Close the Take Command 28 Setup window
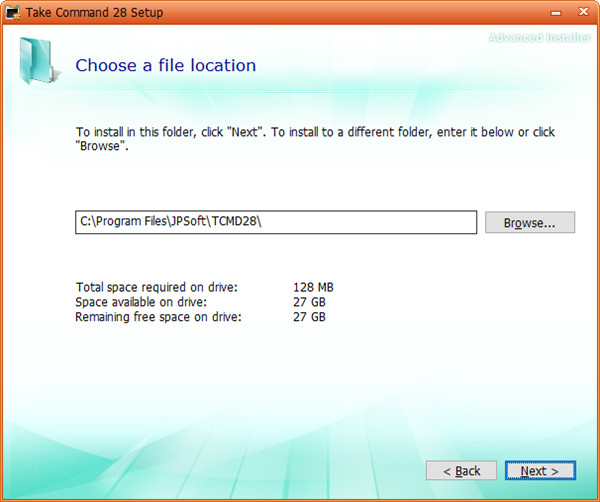Viewport: 600px width, 502px height. click(x=583, y=12)
